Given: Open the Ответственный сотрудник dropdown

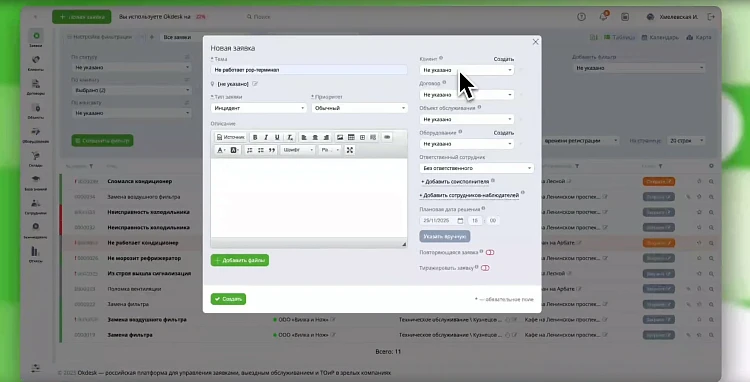Looking at the screenshot, I should (x=476, y=168).
